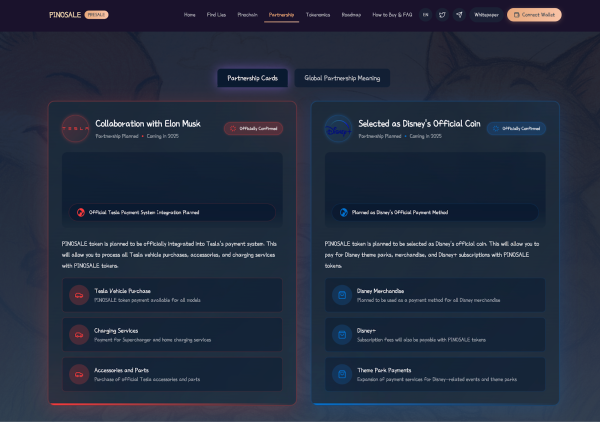Image resolution: width=600 pixels, height=422 pixels.
Task: Select the Partnership Cards tab
Action: tap(253, 78)
